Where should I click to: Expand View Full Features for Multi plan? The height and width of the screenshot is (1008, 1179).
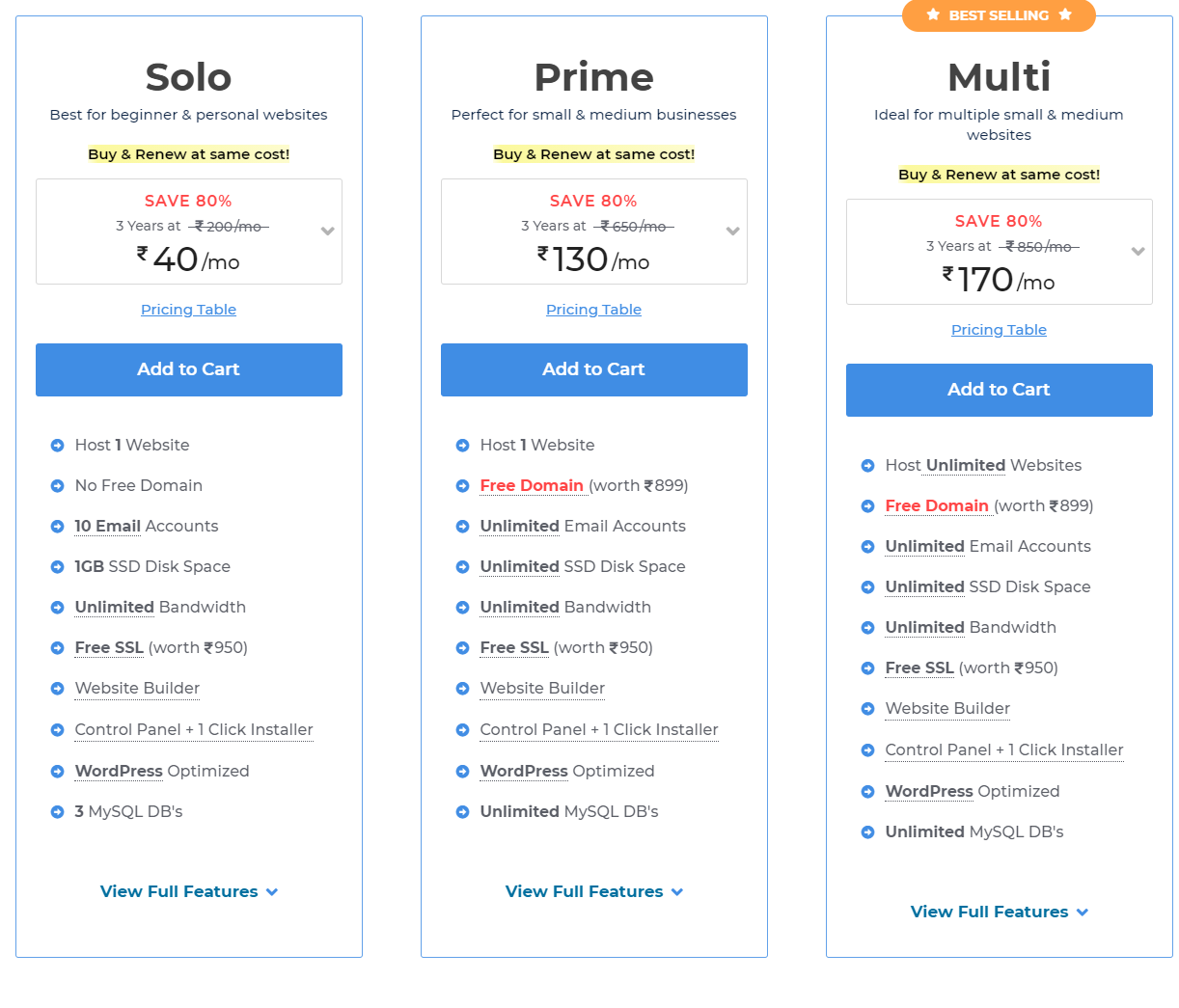coord(999,912)
